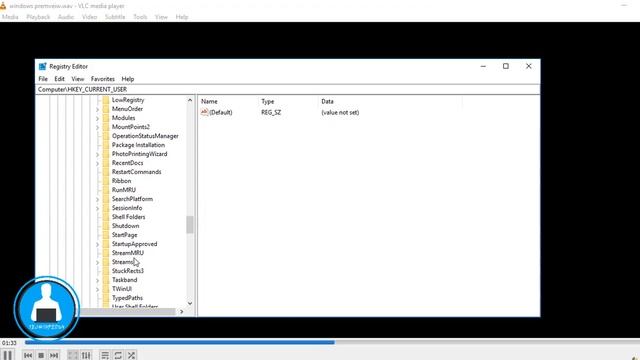Click the 01:33 elapsed time label
This screenshot has width=640, height=360.
(9, 343)
